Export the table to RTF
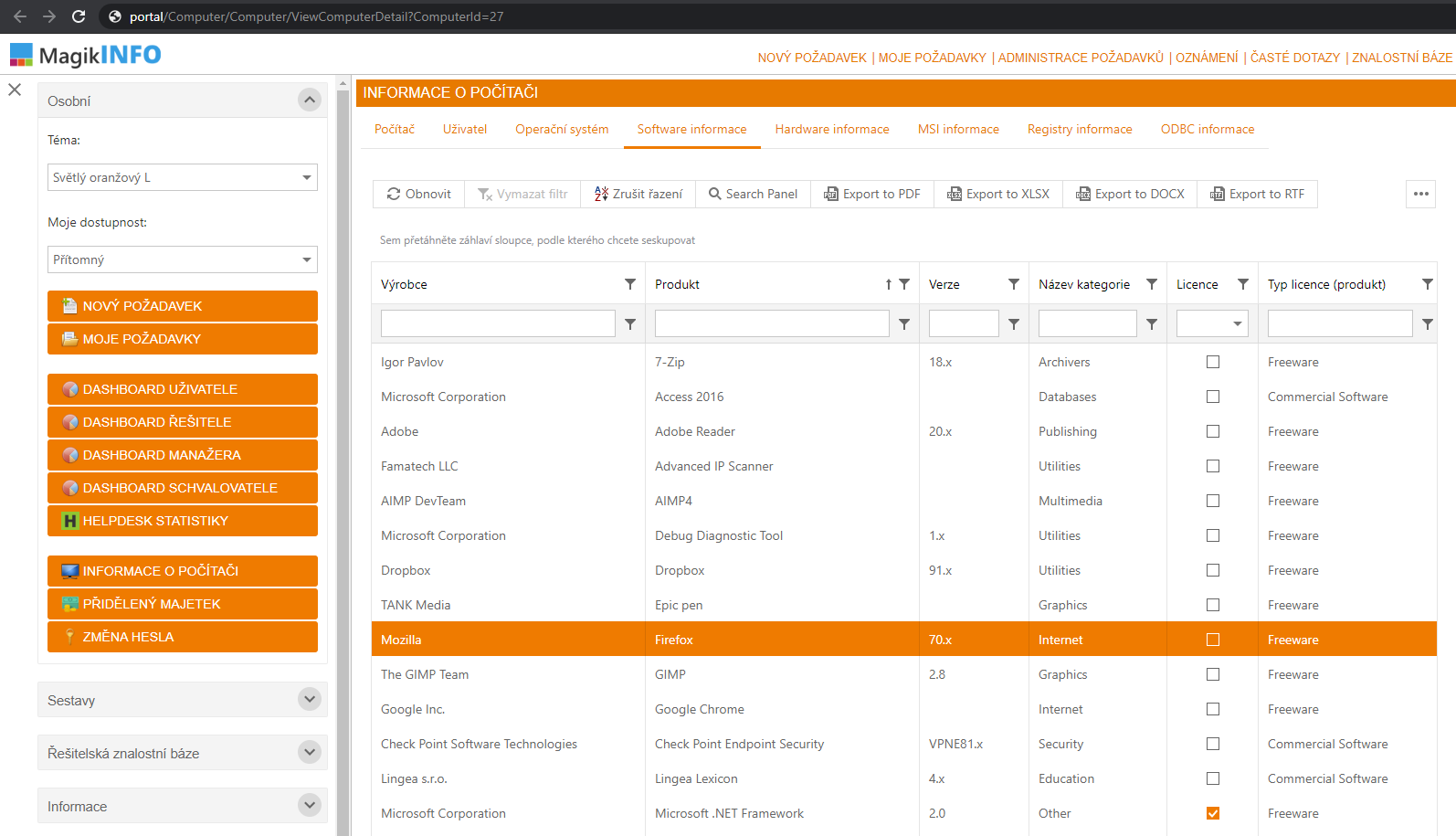 [x=1257, y=194]
